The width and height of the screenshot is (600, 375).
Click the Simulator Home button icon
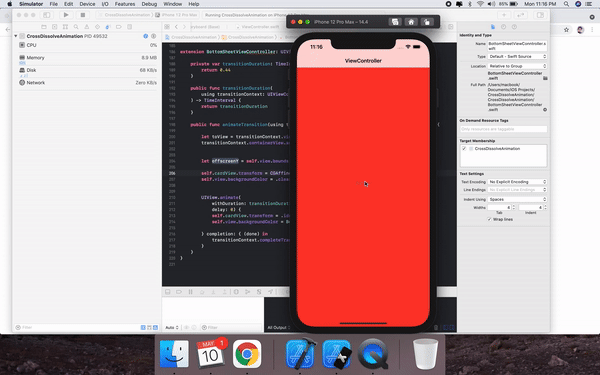411,22
